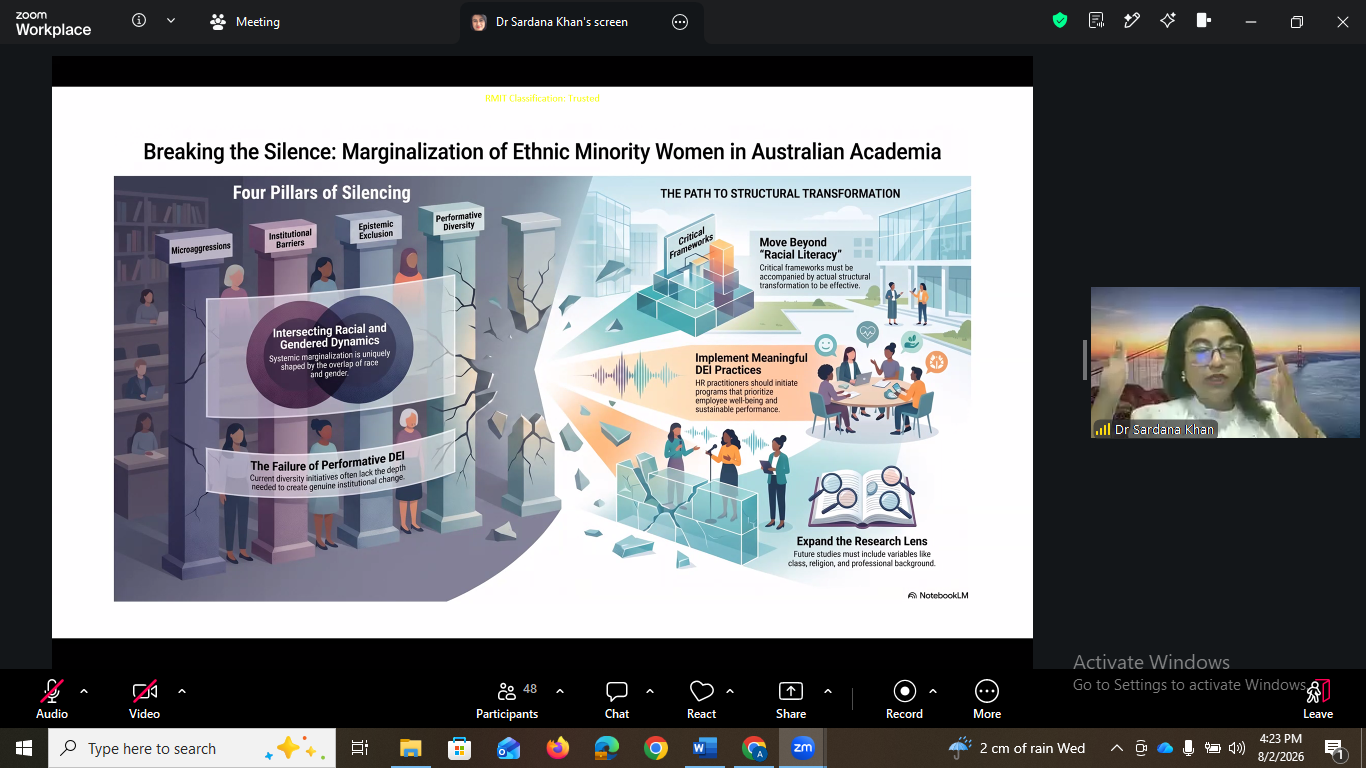Open the Participants panel
Viewport: 1366px width, 768px height.
(x=507, y=699)
